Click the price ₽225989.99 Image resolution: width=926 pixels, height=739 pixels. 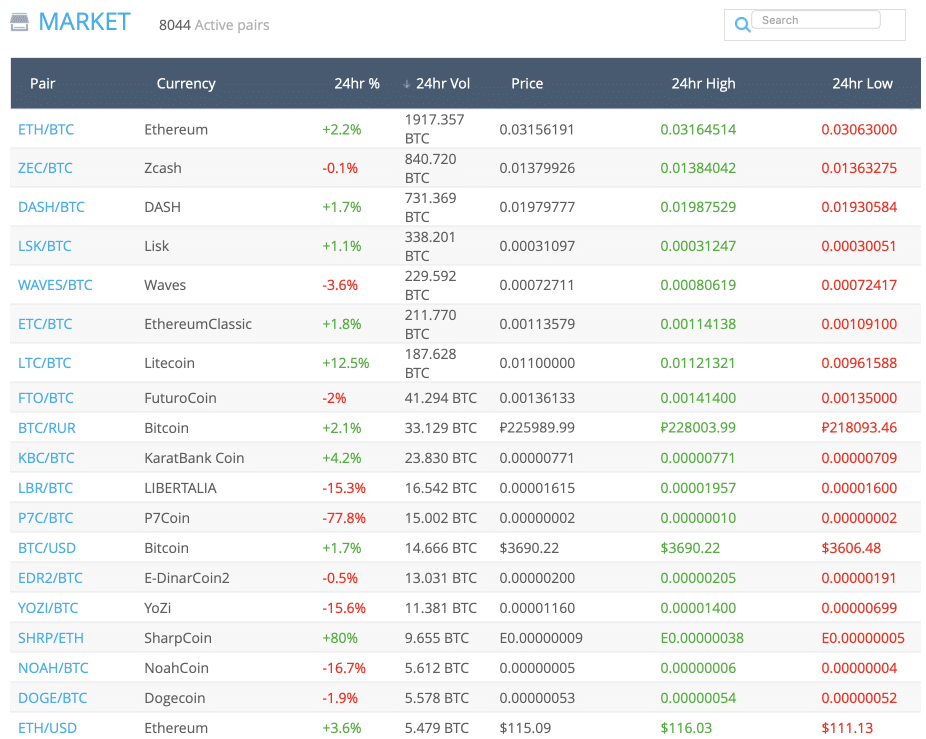coord(537,428)
